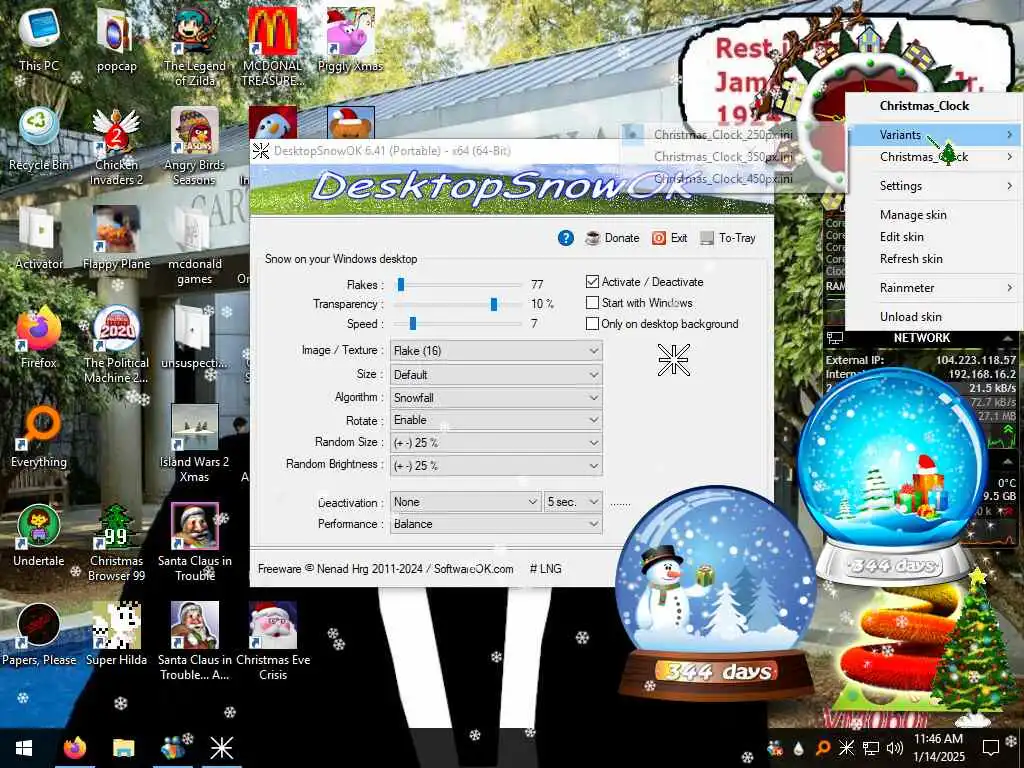Open the Random Size dropdown
The width and height of the screenshot is (1024, 768).
496,443
